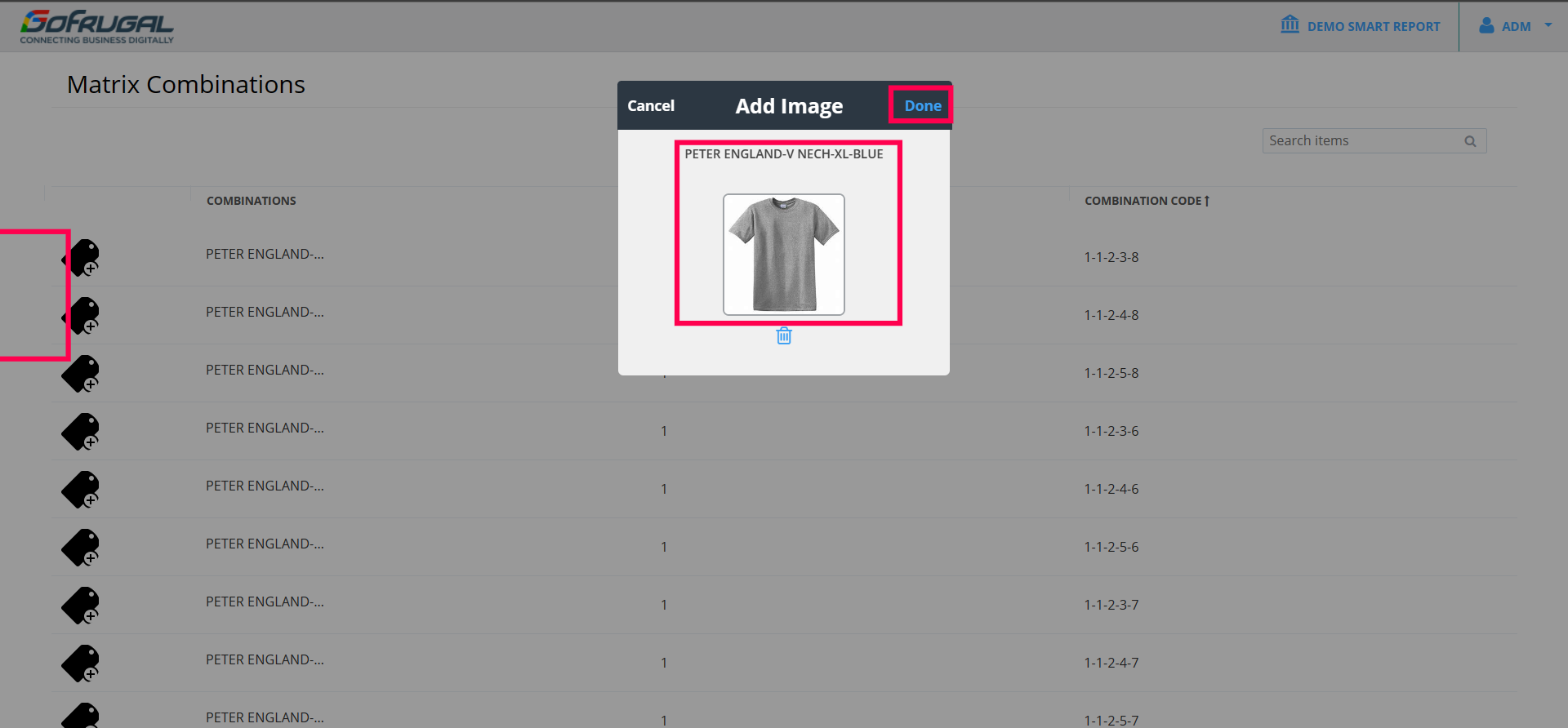Click PETER ENGLAND name in row 1-1-2-3-6
The height and width of the screenshot is (728, 1568).
pos(265,428)
